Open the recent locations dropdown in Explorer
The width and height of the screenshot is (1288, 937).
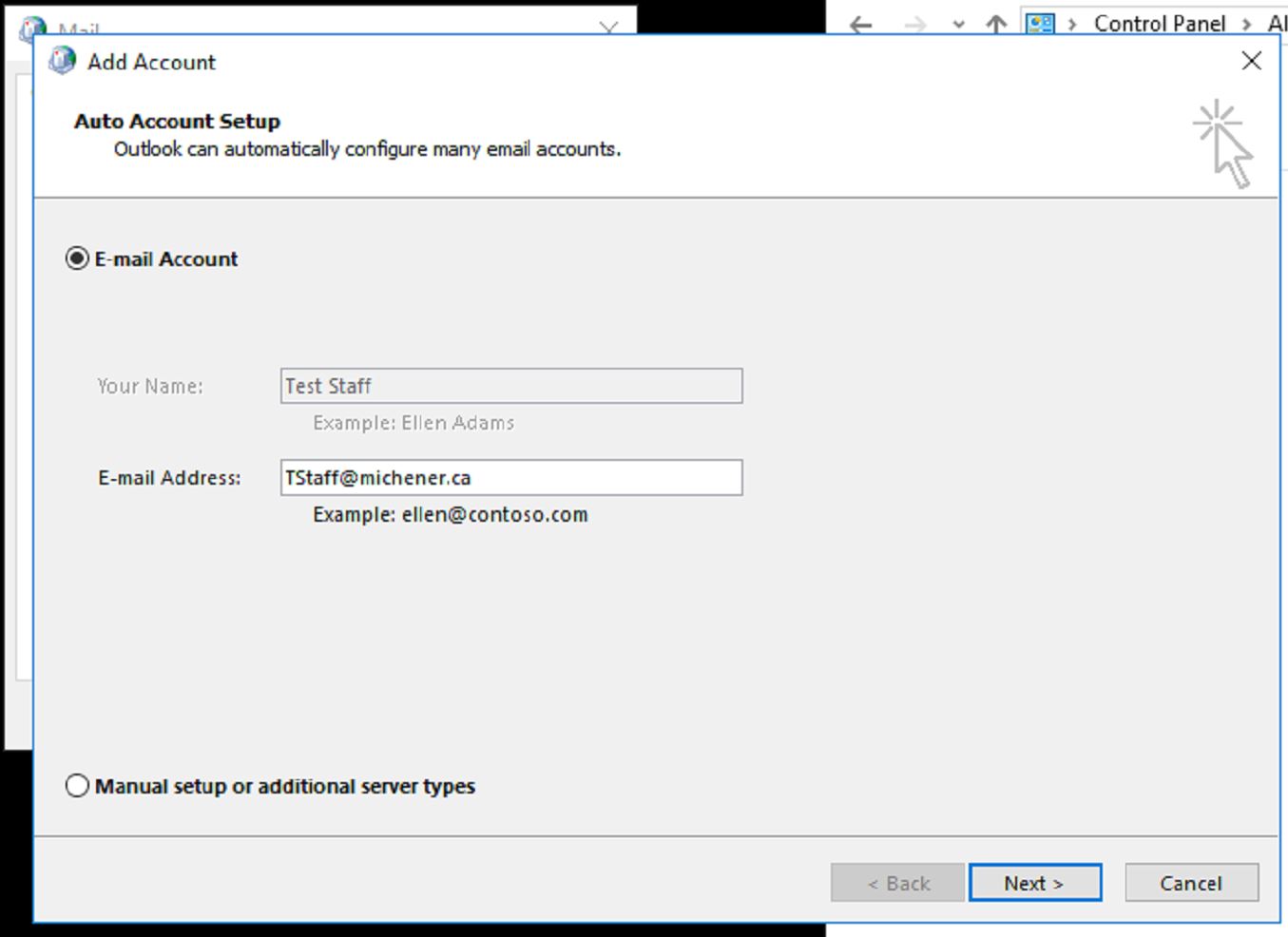[x=958, y=25]
